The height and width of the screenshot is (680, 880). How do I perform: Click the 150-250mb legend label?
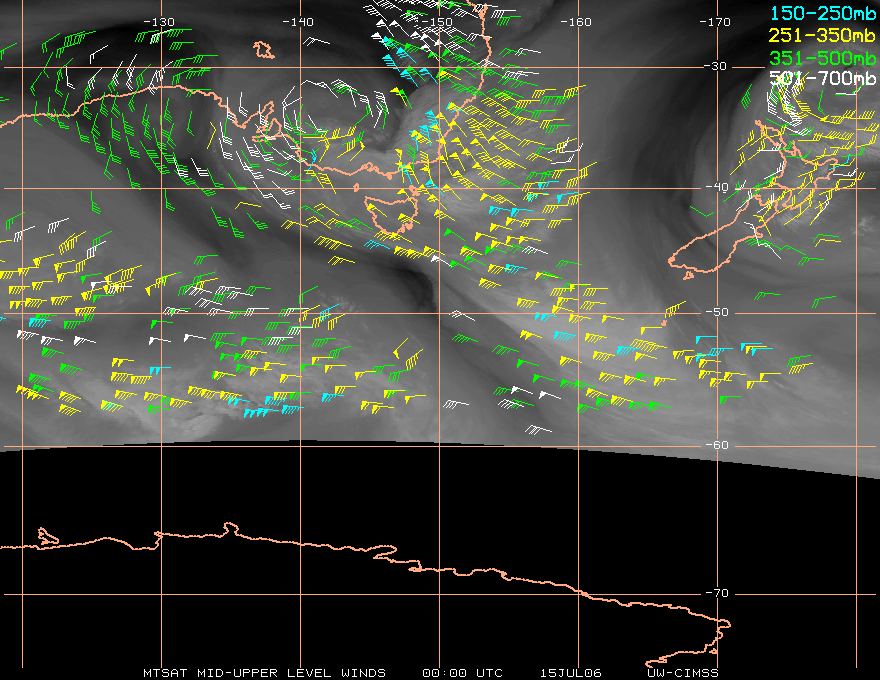822,13
